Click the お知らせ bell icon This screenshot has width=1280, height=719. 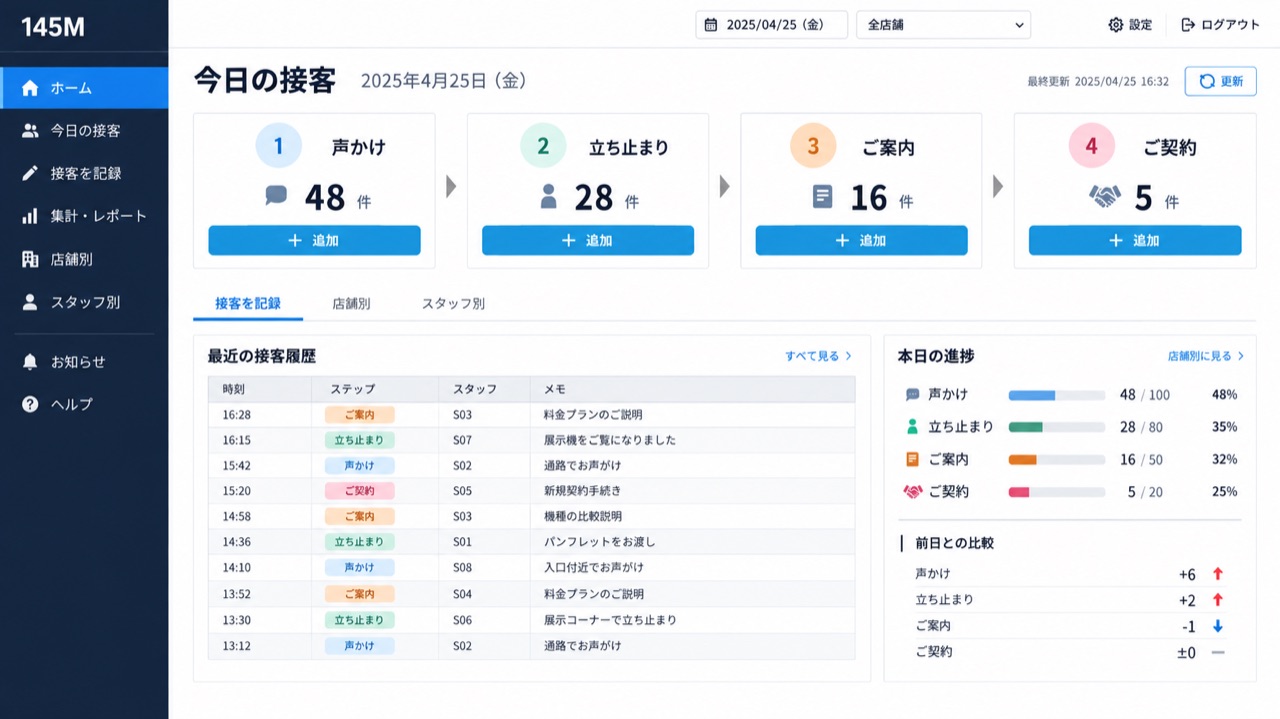[x=30, y=362]
